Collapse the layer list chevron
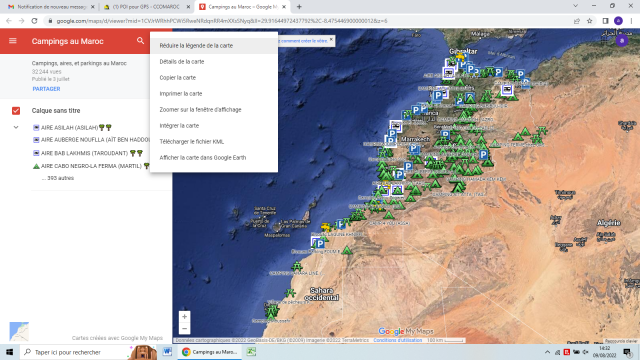The height and width of the screenshot is (360, 640). coord(16,127)
